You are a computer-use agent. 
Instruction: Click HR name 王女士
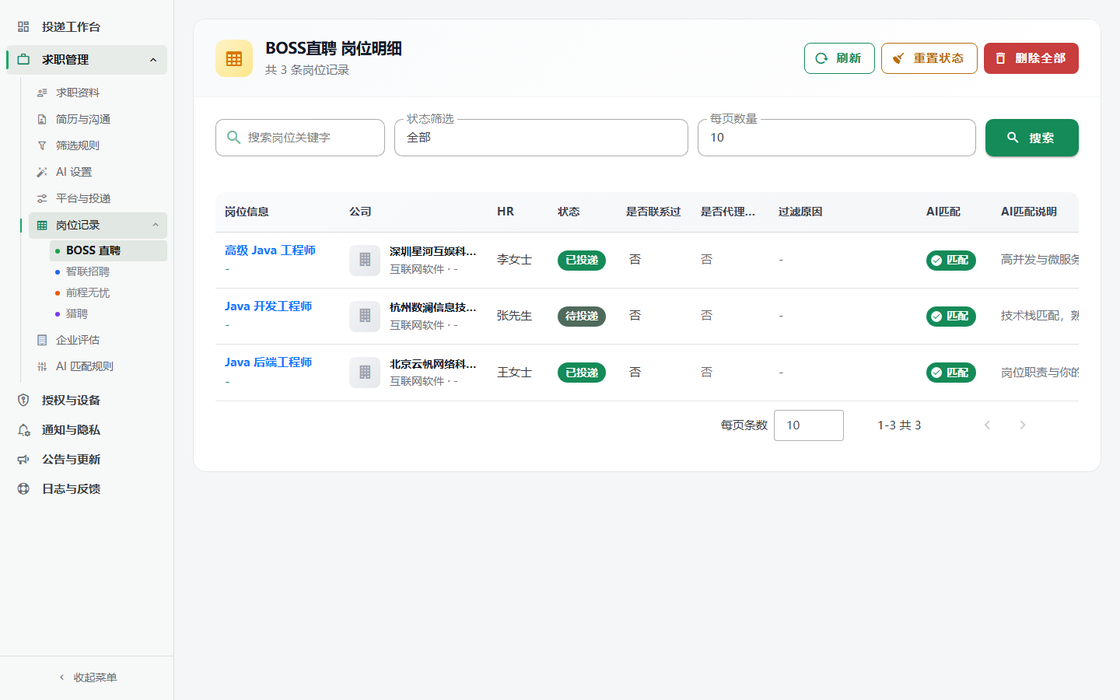tap(514, 372)
